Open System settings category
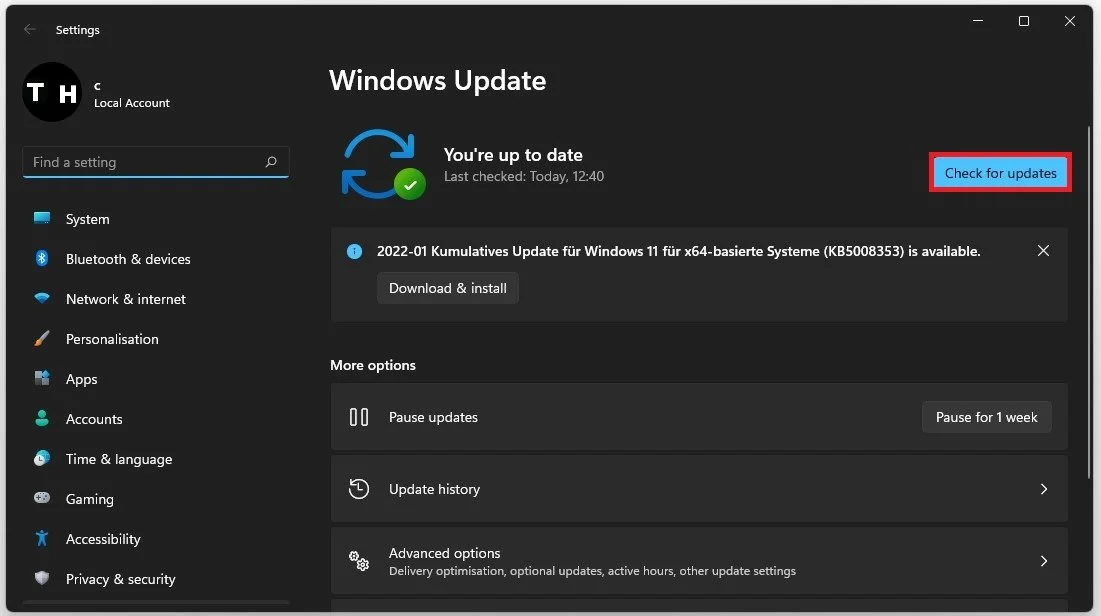Viewport: 1101px width, 616px height. click(156, 219)
